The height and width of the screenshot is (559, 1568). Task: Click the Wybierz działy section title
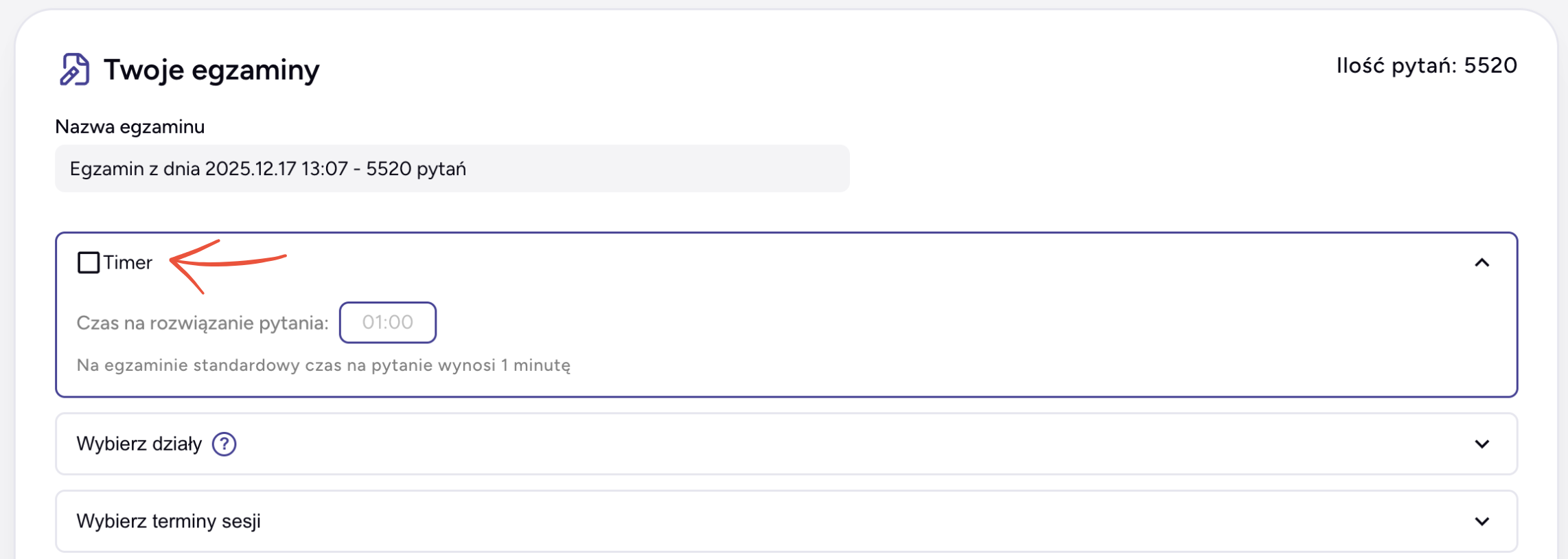(139, 444)
